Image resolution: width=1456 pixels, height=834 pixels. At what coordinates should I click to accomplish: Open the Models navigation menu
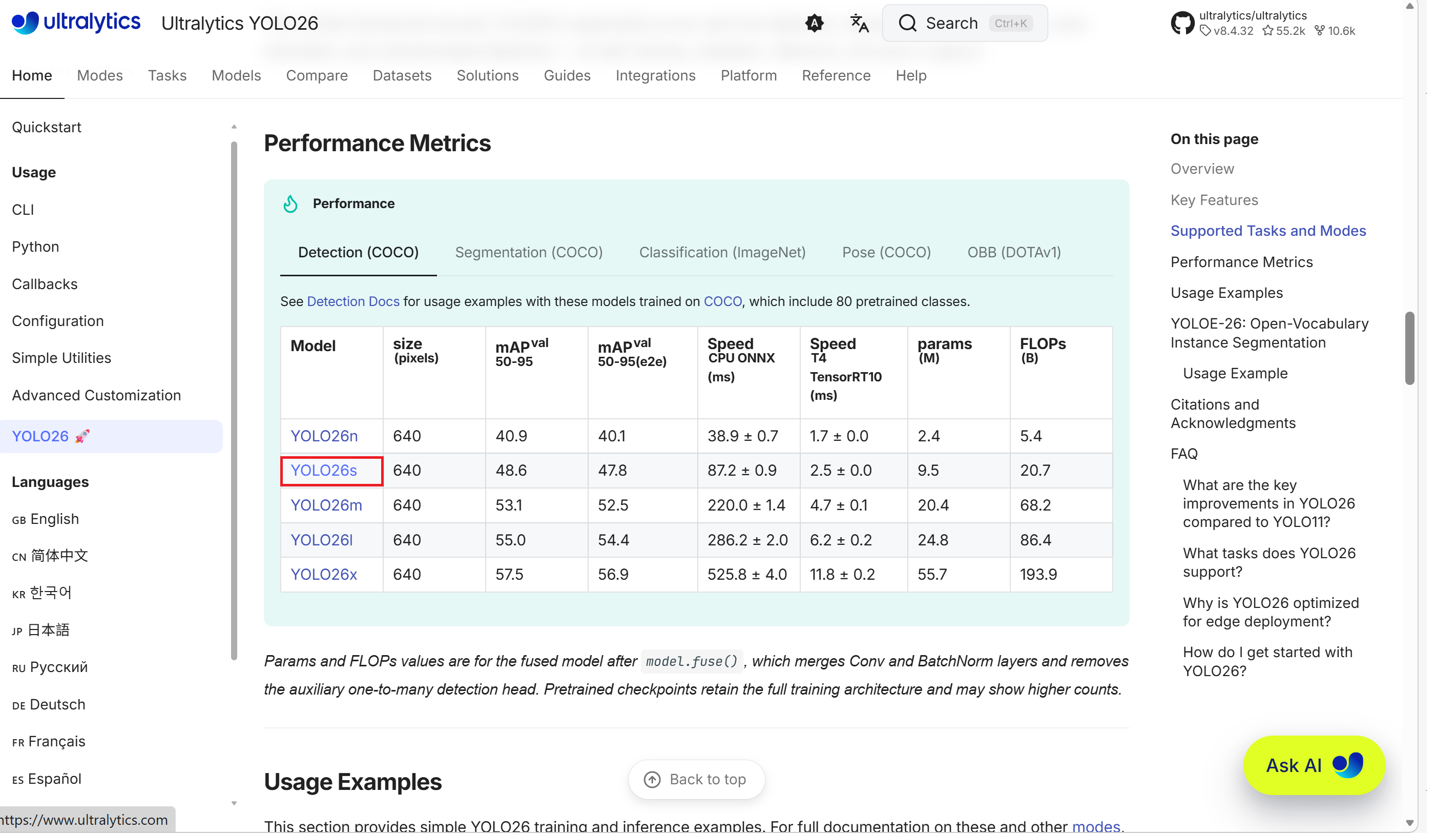pos(236,75)
